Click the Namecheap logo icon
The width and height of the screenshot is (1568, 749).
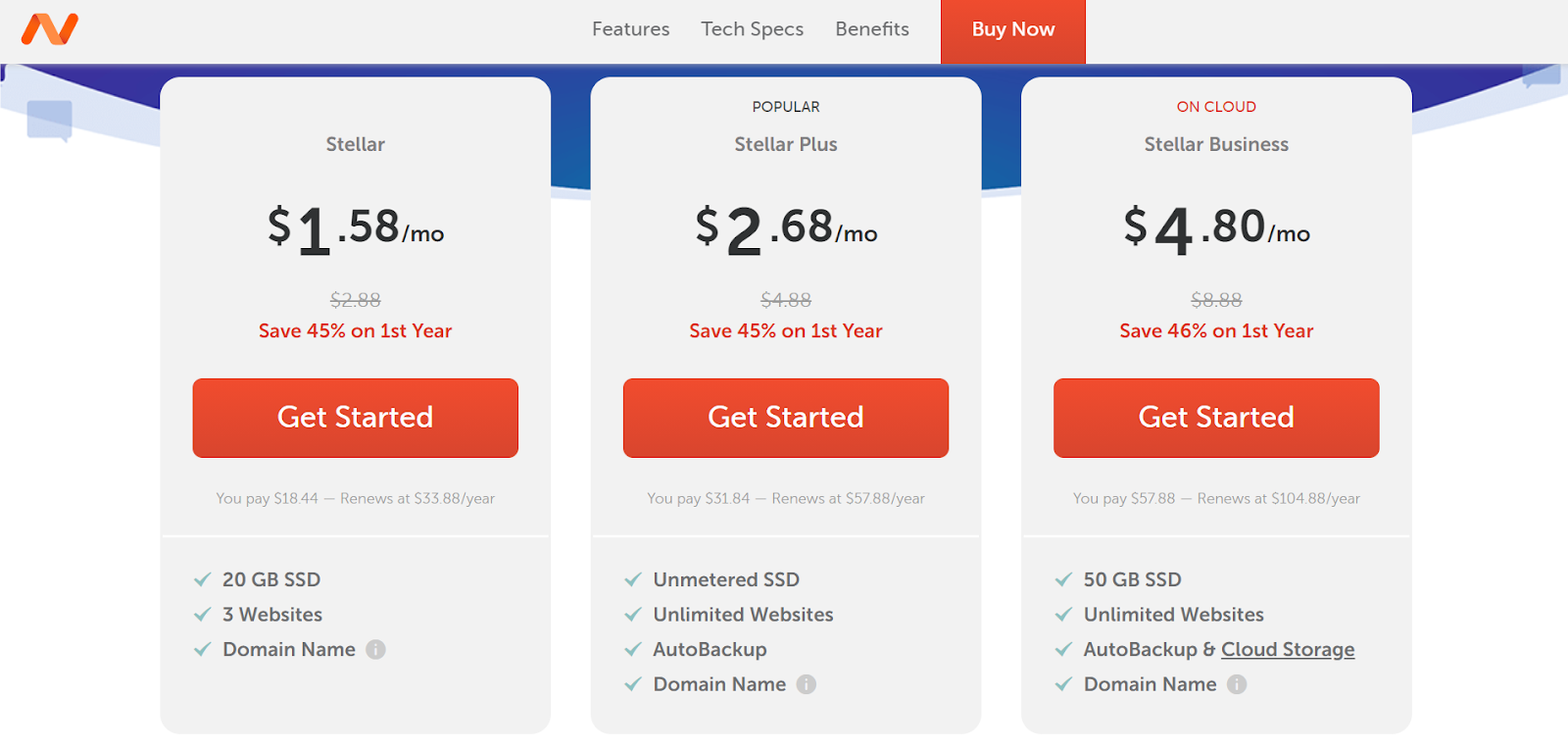point(49,29)
